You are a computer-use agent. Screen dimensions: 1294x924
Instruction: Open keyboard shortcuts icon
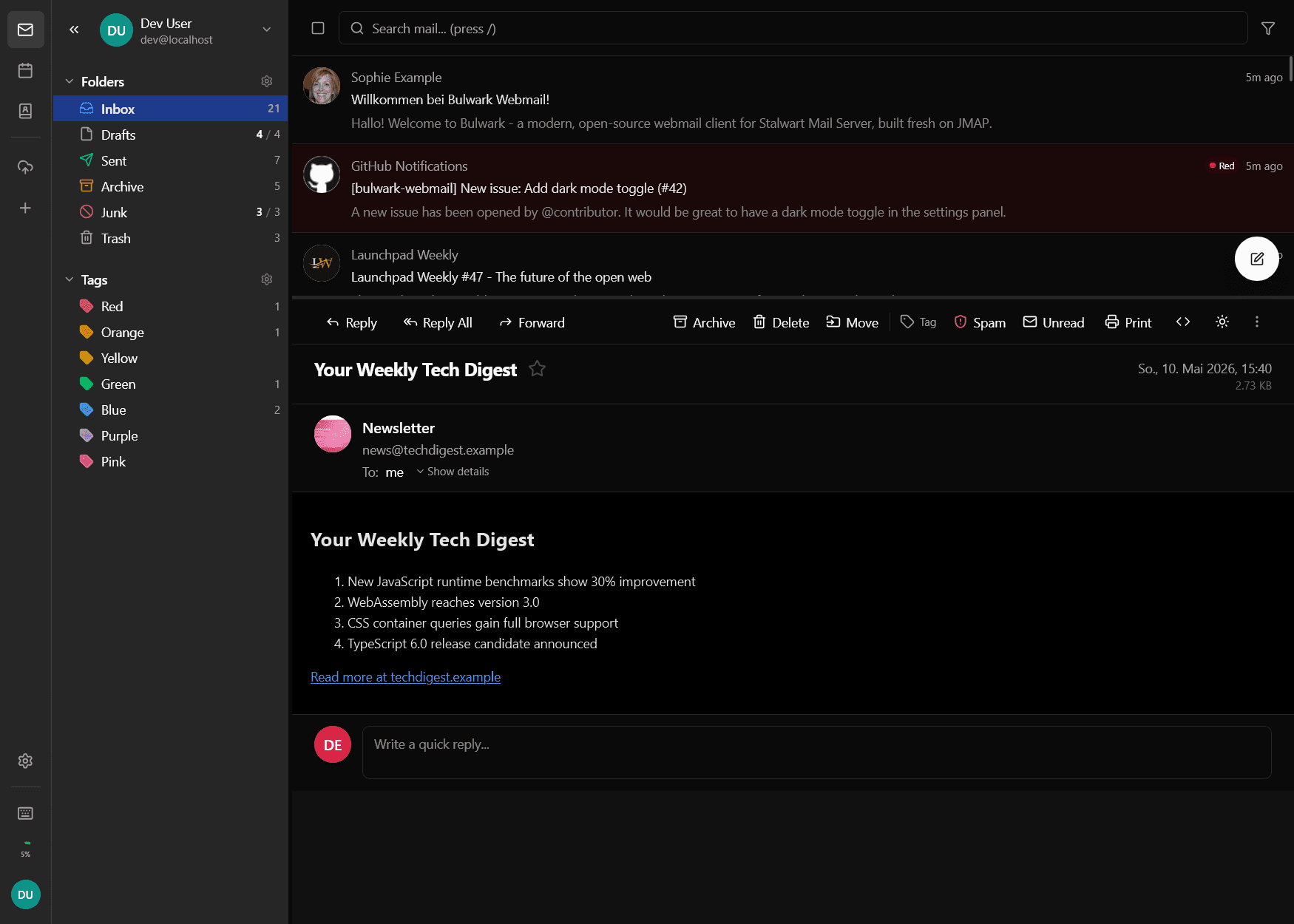click(25, 813)
